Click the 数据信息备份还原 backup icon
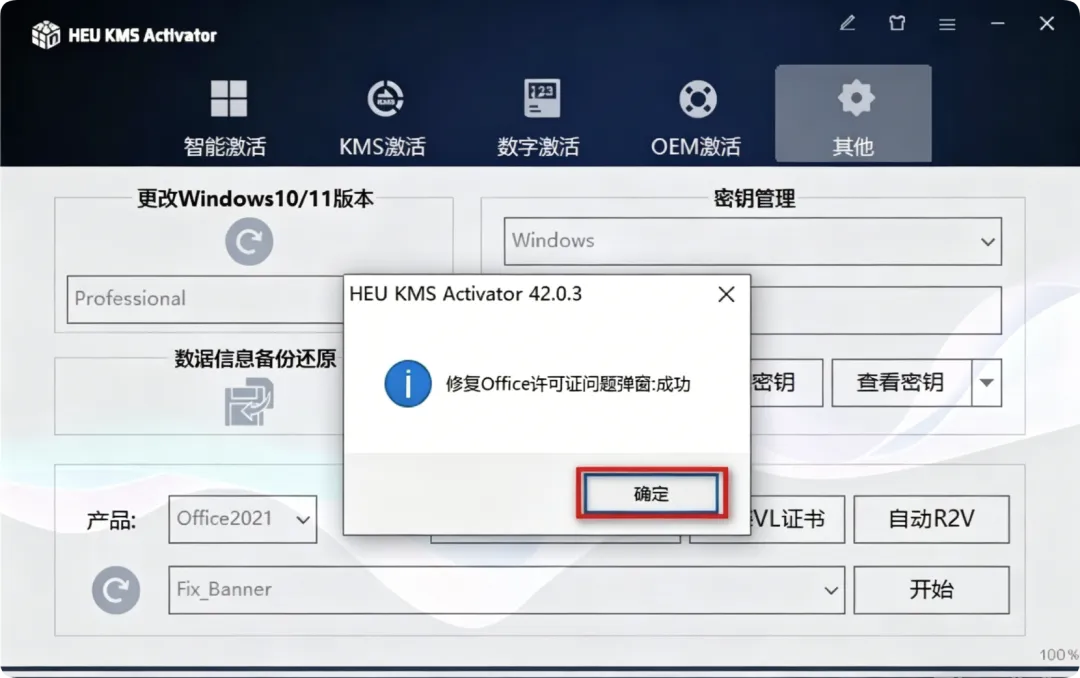This screenshot has height=678, width=1080. point(249,402)
